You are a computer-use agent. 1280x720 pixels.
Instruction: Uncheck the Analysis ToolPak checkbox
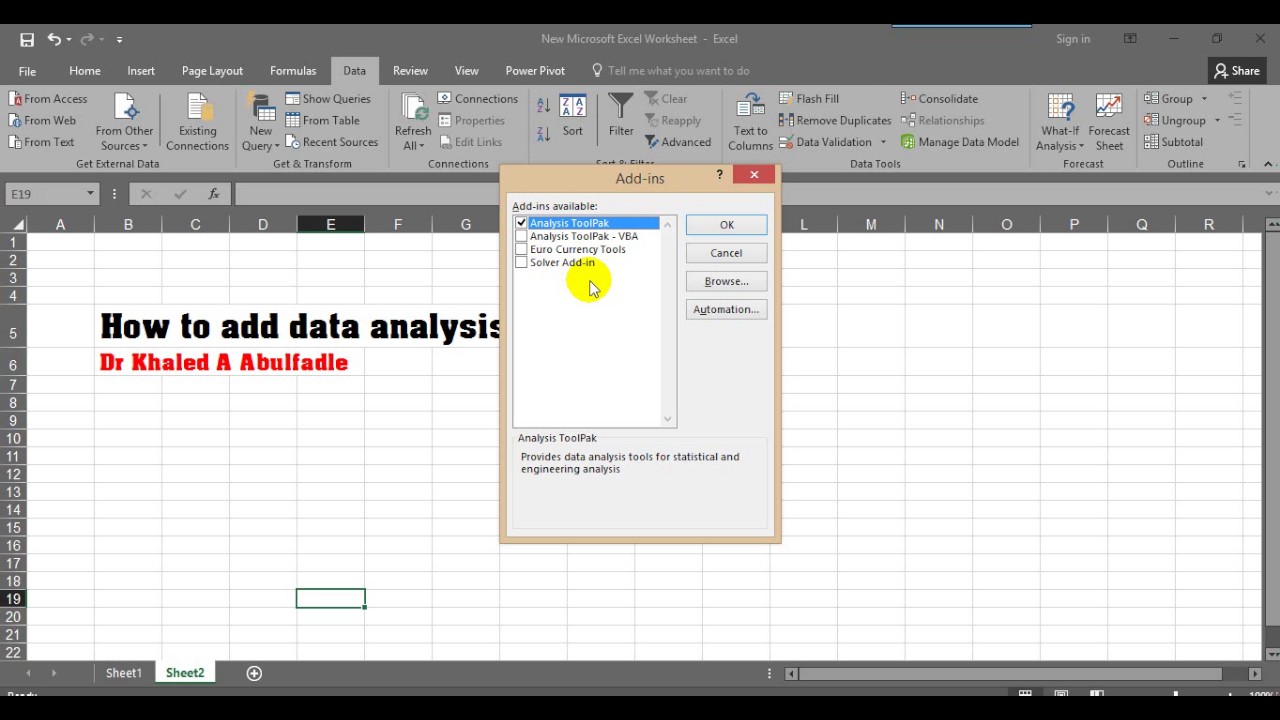[x=521, y=223]
